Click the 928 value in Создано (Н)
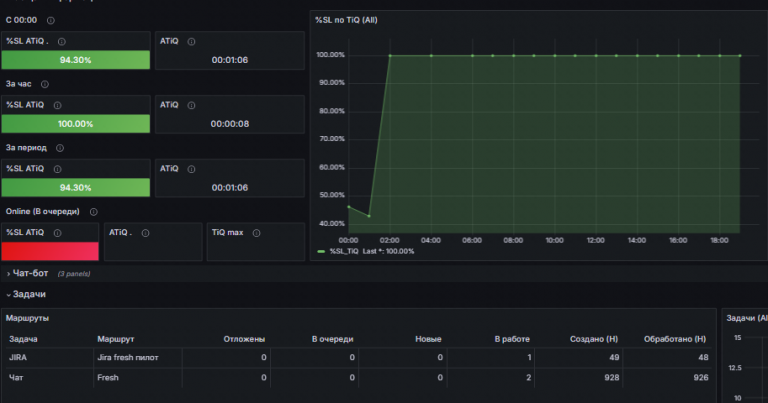Viewport: 768px width, 403px height. pyautogui.click(x=611, y=378)
